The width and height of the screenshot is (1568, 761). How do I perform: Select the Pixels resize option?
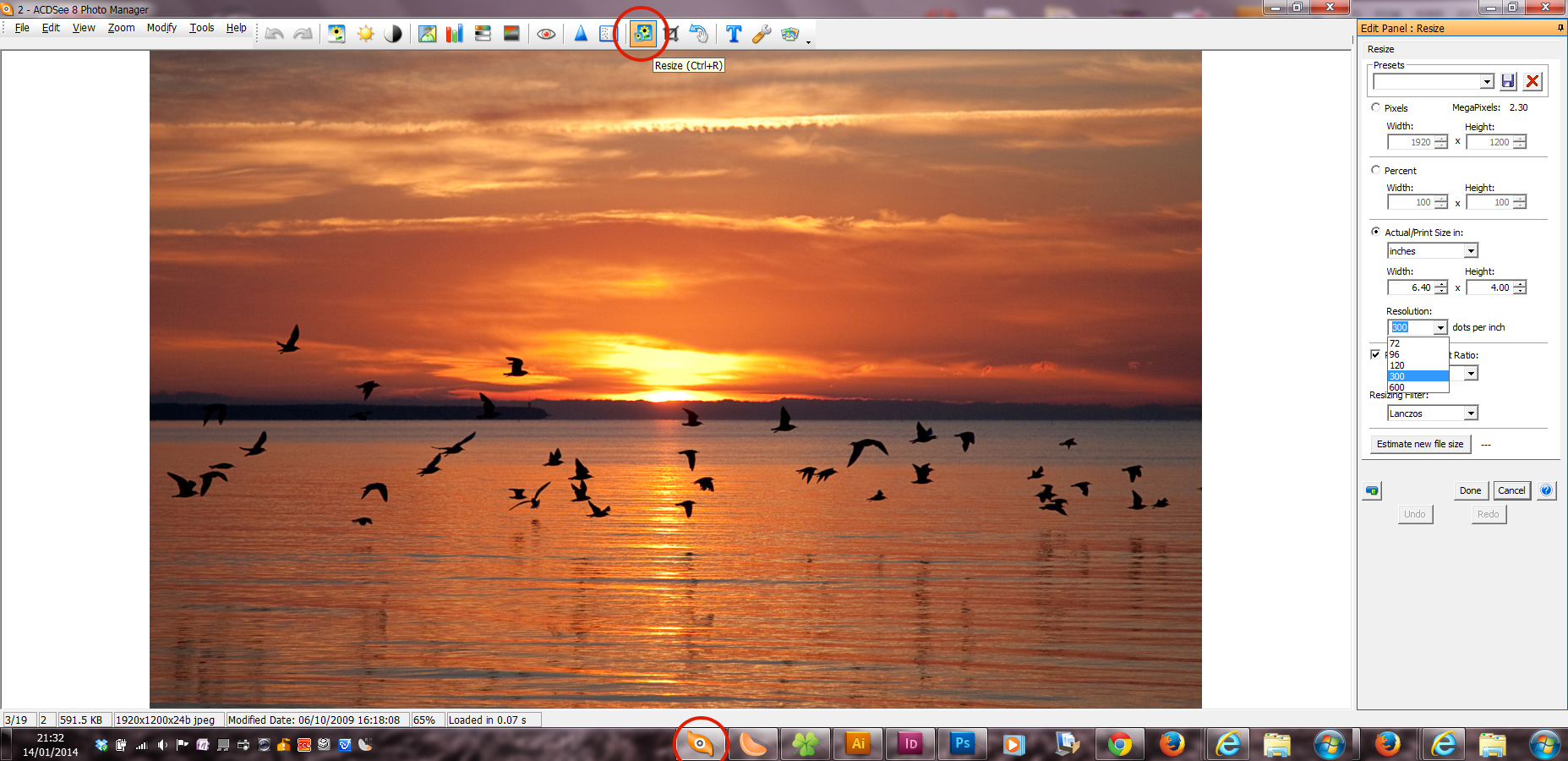click(1375, 107)
